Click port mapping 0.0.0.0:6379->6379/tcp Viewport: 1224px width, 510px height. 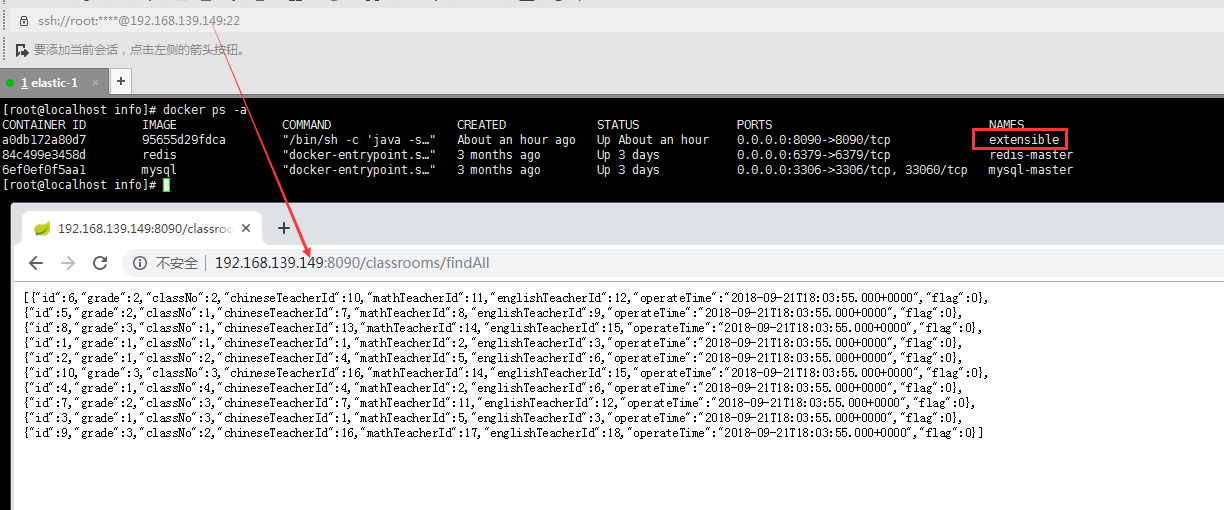tap(814, 155)
